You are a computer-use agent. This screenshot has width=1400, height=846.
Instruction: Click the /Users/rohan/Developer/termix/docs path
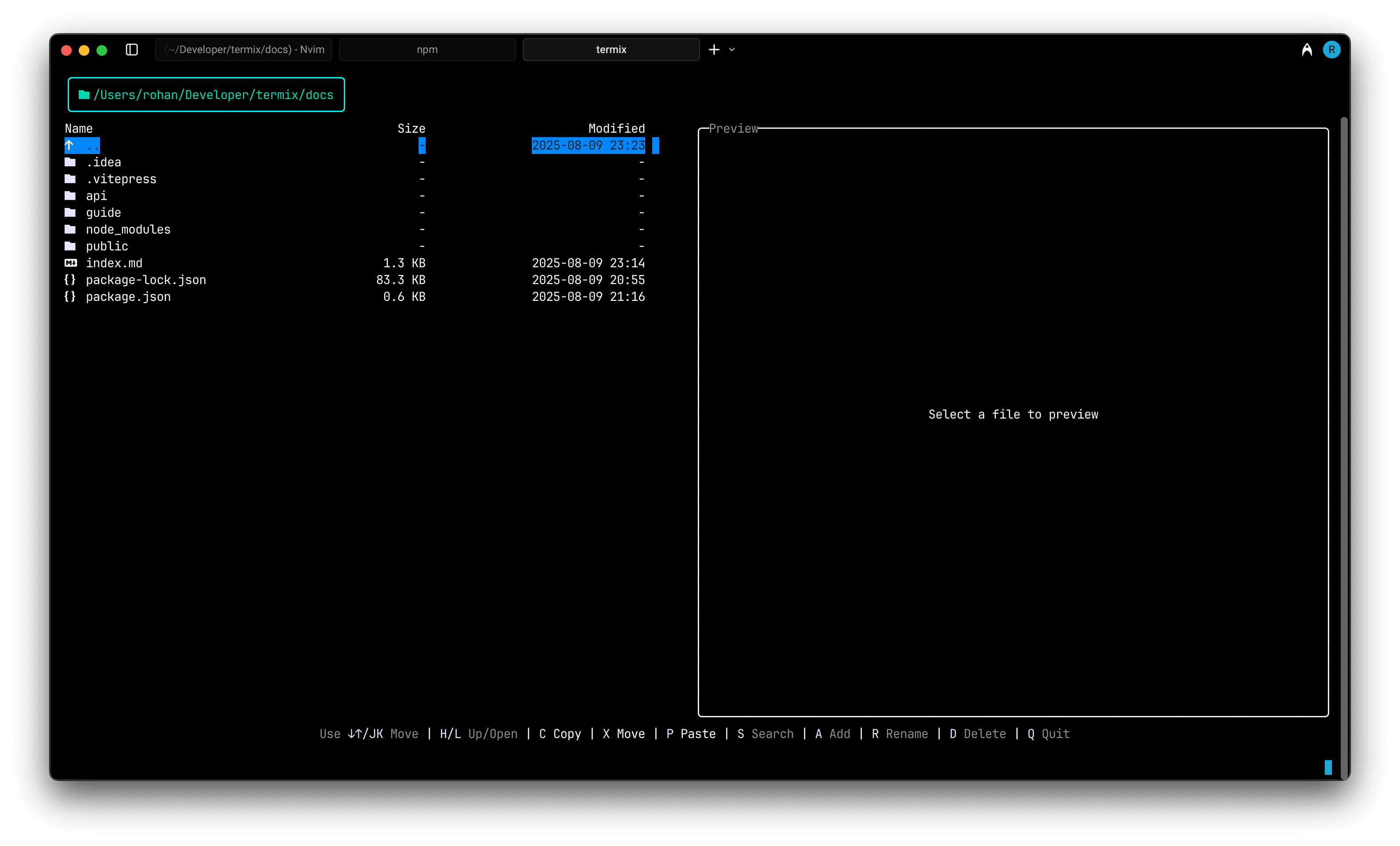tap(214, 95)
